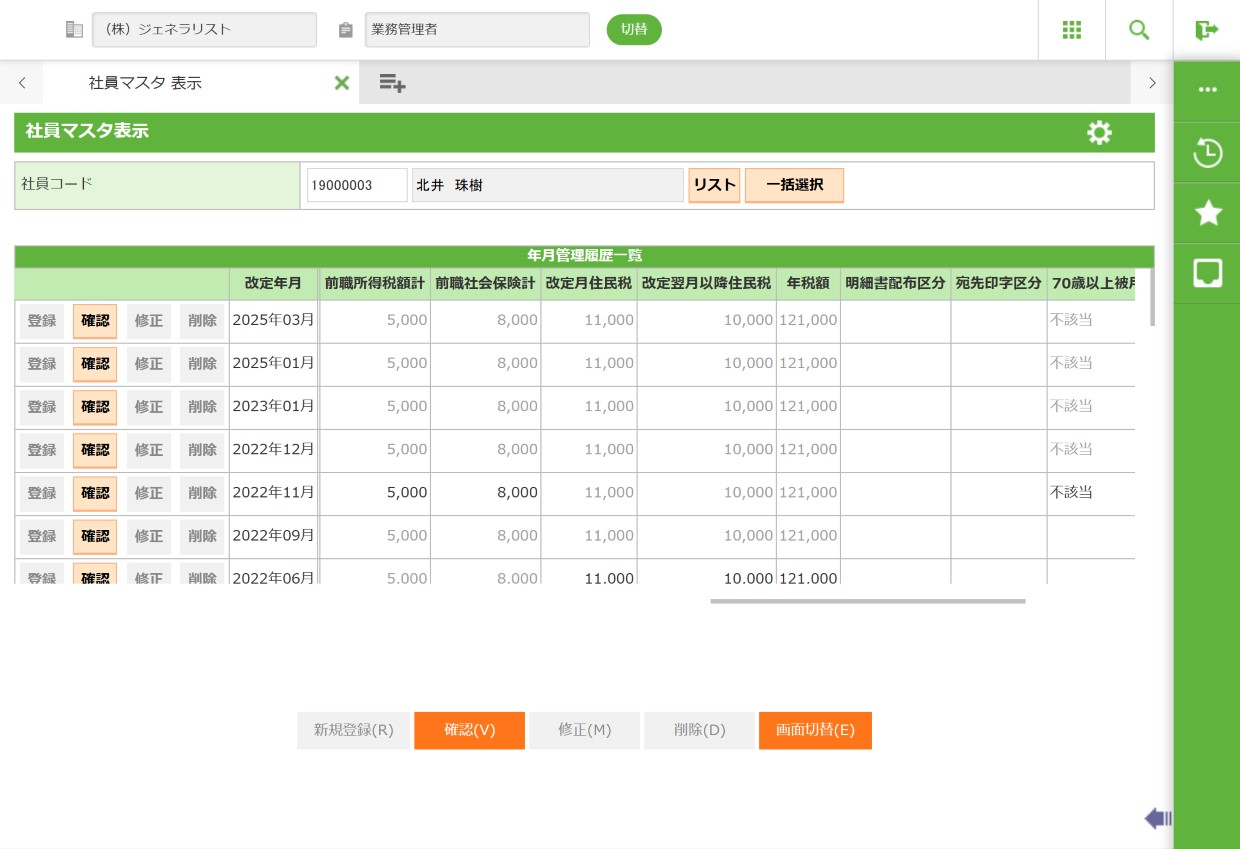Select the 社員マスタ 表示 tab
Viewport: 1240px width, 849px height.
click(146, 83)
